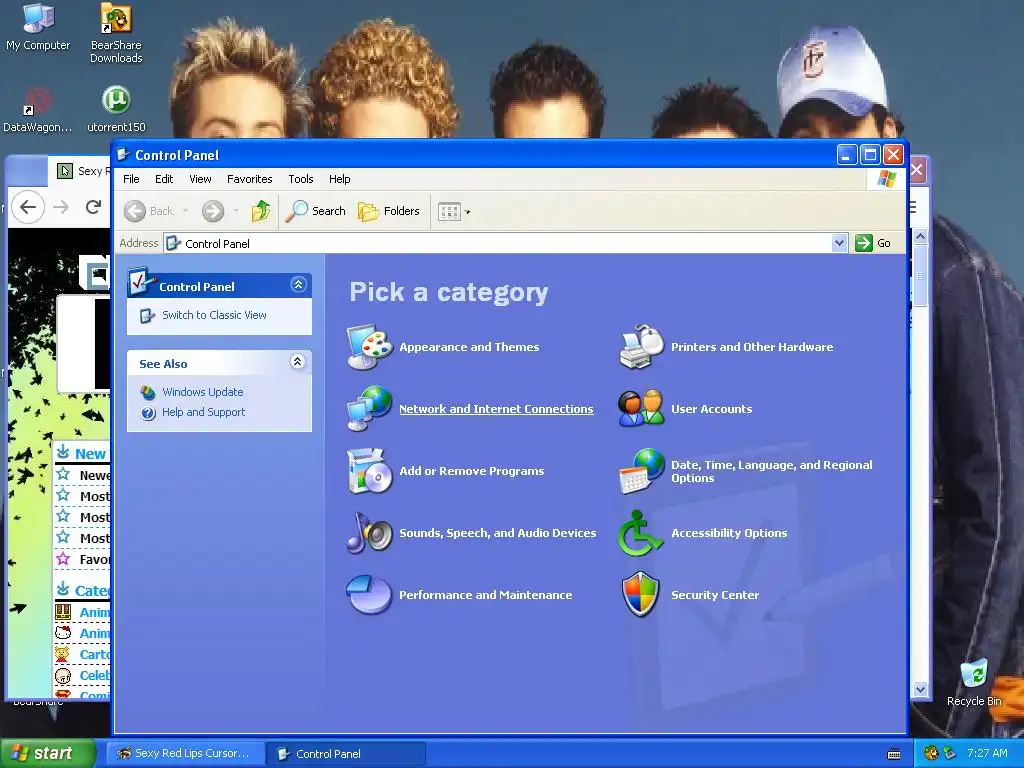
Task: Click the Help and Support link text
Action: click(203, 412)
